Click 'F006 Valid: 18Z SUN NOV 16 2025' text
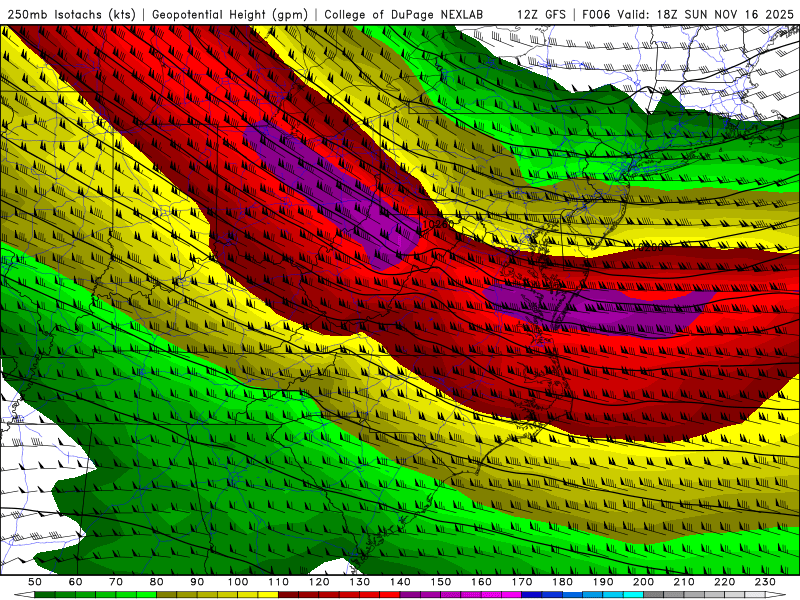The width and height of the screenshot is (800, 600). pos(688,14)
